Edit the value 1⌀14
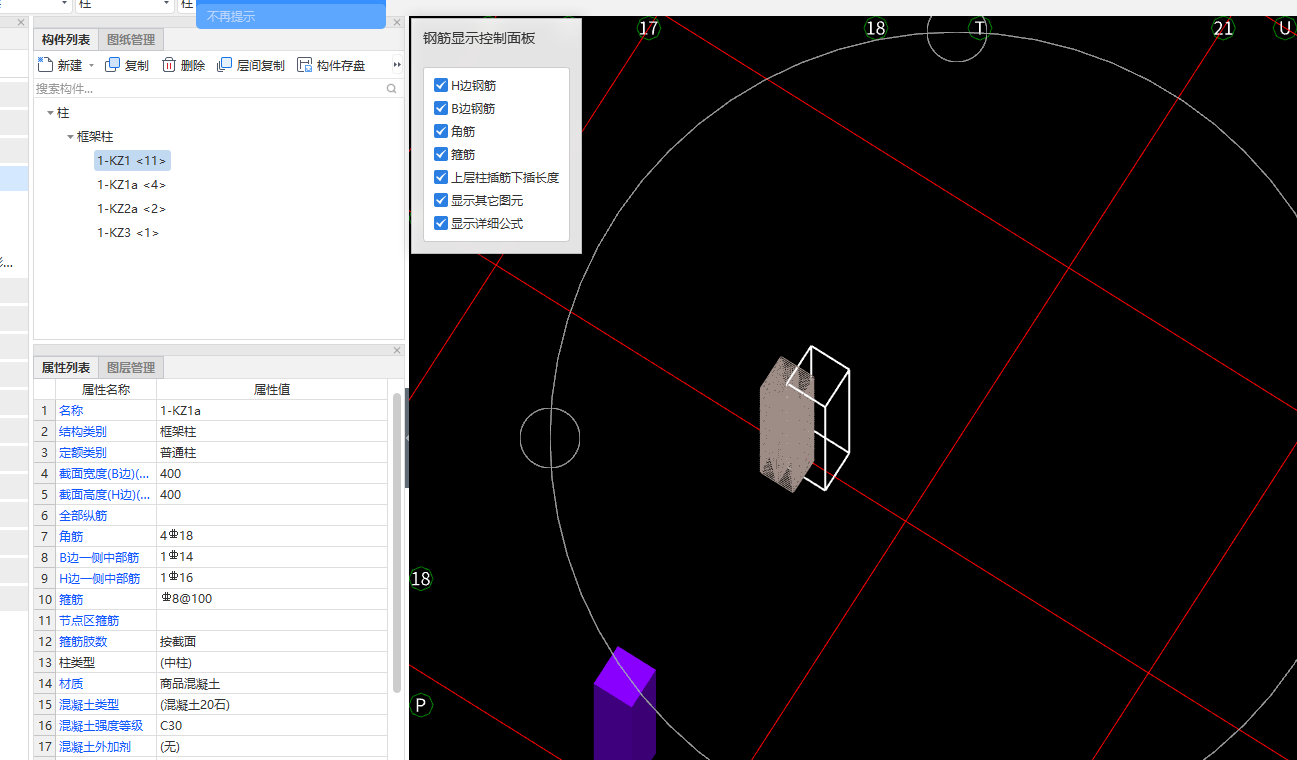The width and height of the screenshot is (1297, 760). (x=272, y=558)
